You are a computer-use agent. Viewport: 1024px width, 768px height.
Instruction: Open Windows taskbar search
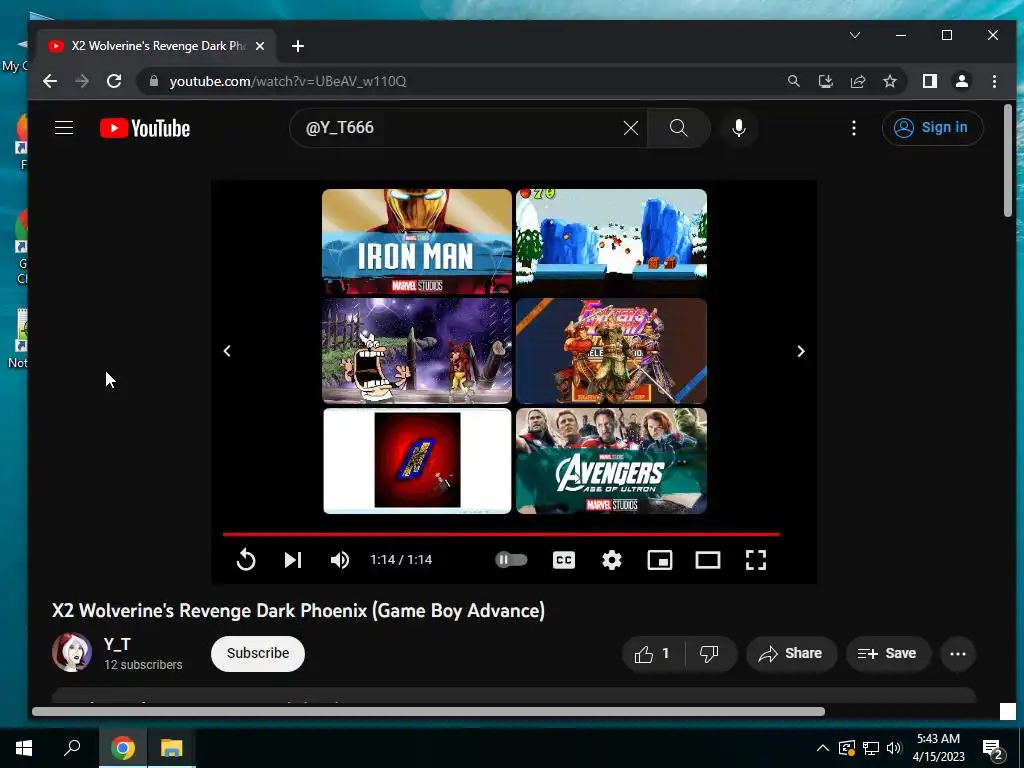click(x=72, y=748)
